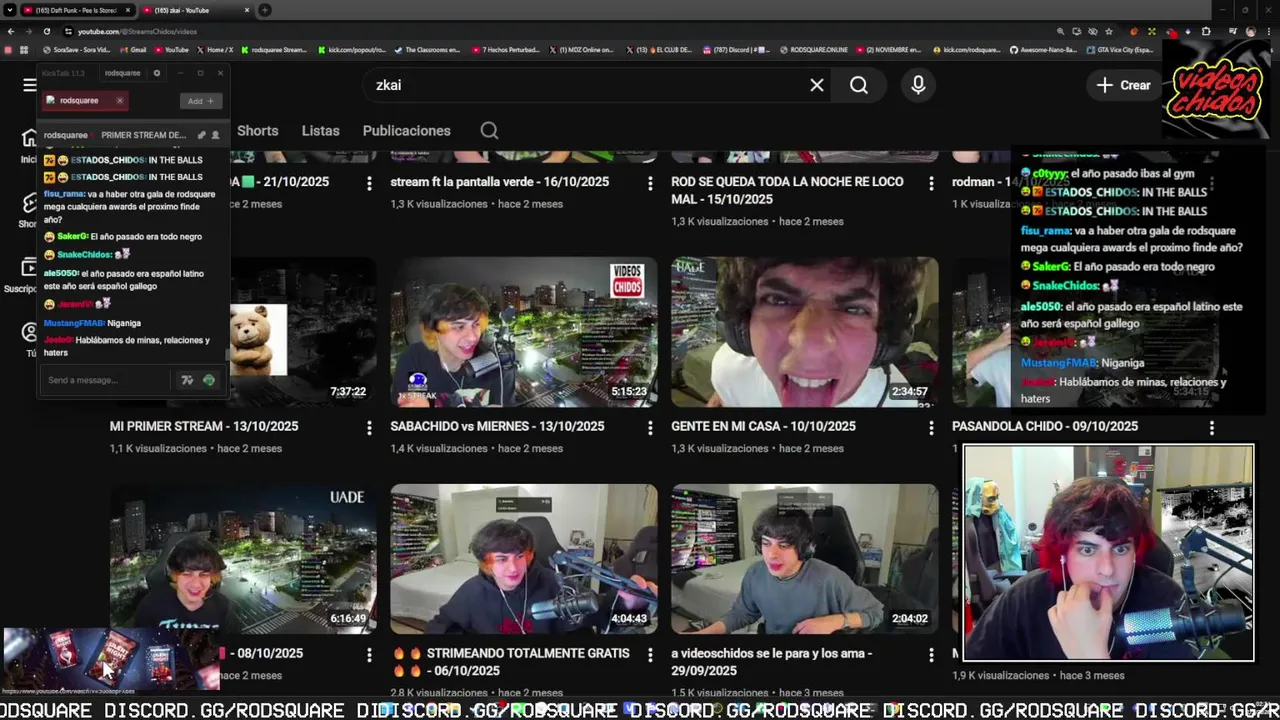Image resolution: width=1280 pixels, height=720 pixels.
Task: Close the zkai - YouTube browser tab
Action: pyautogui.click(x=248, y=10)
